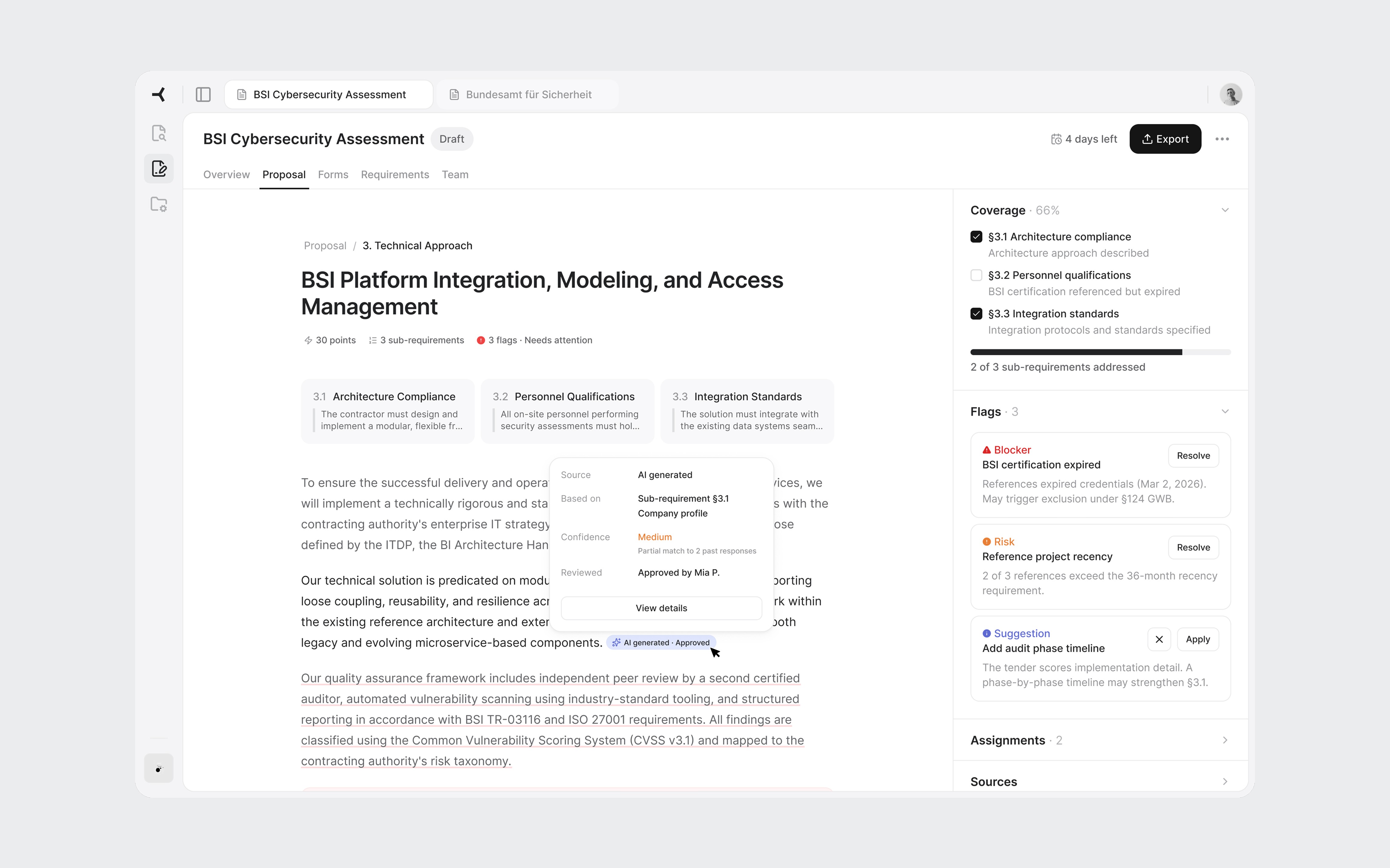The height and width of the screenshot is (868, 1390).
Task: Toggle the sidebar panel icon
Action: click(203, 94)
